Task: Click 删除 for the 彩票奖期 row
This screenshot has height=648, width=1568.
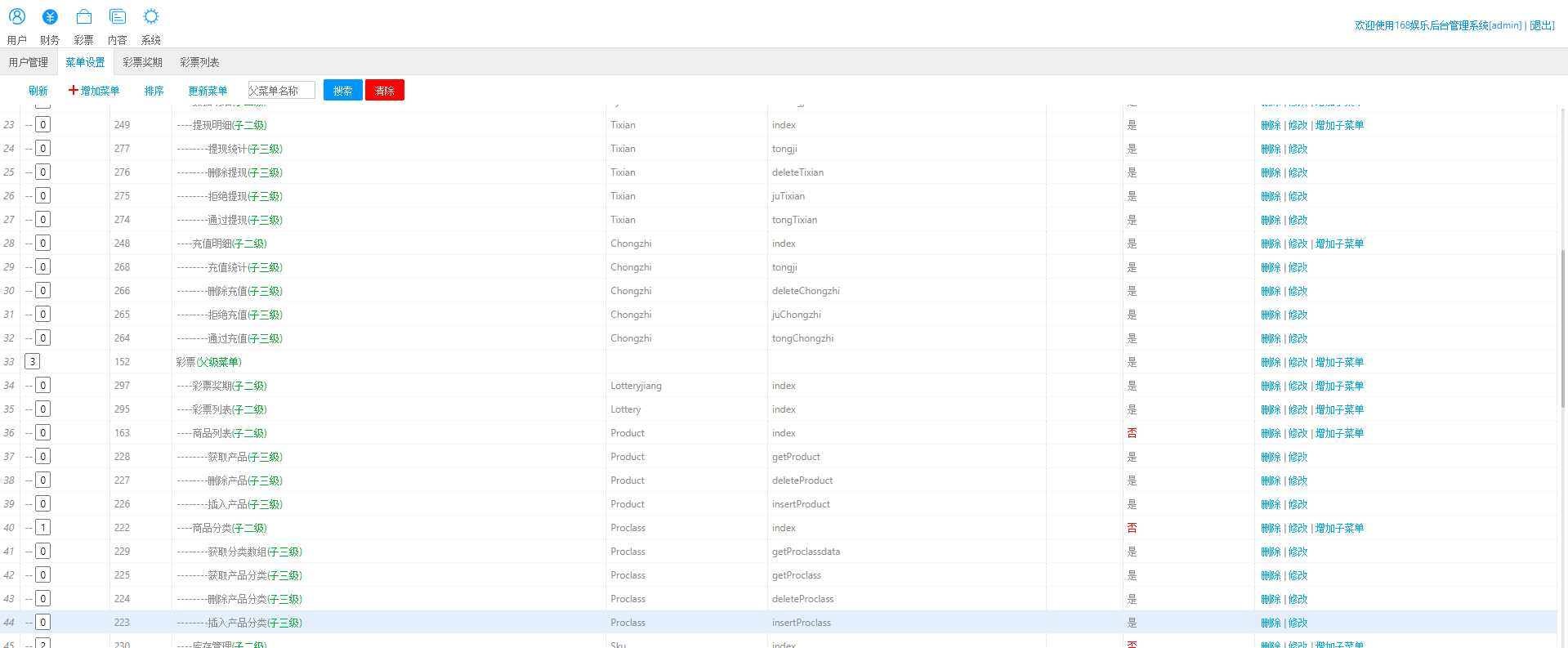Action: [x=1271, y=387]
